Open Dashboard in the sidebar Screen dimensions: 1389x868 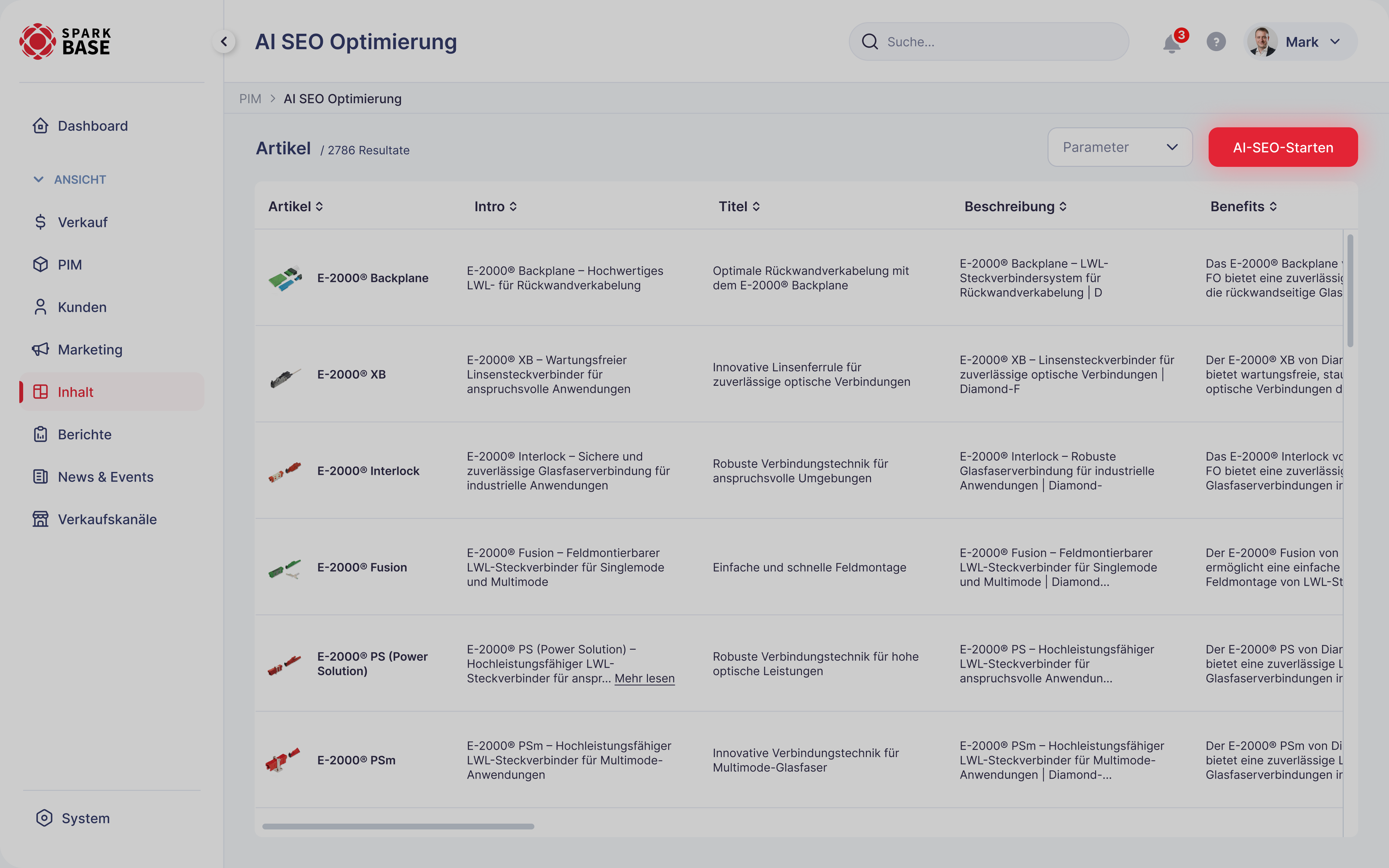click(x=111, y=126)
